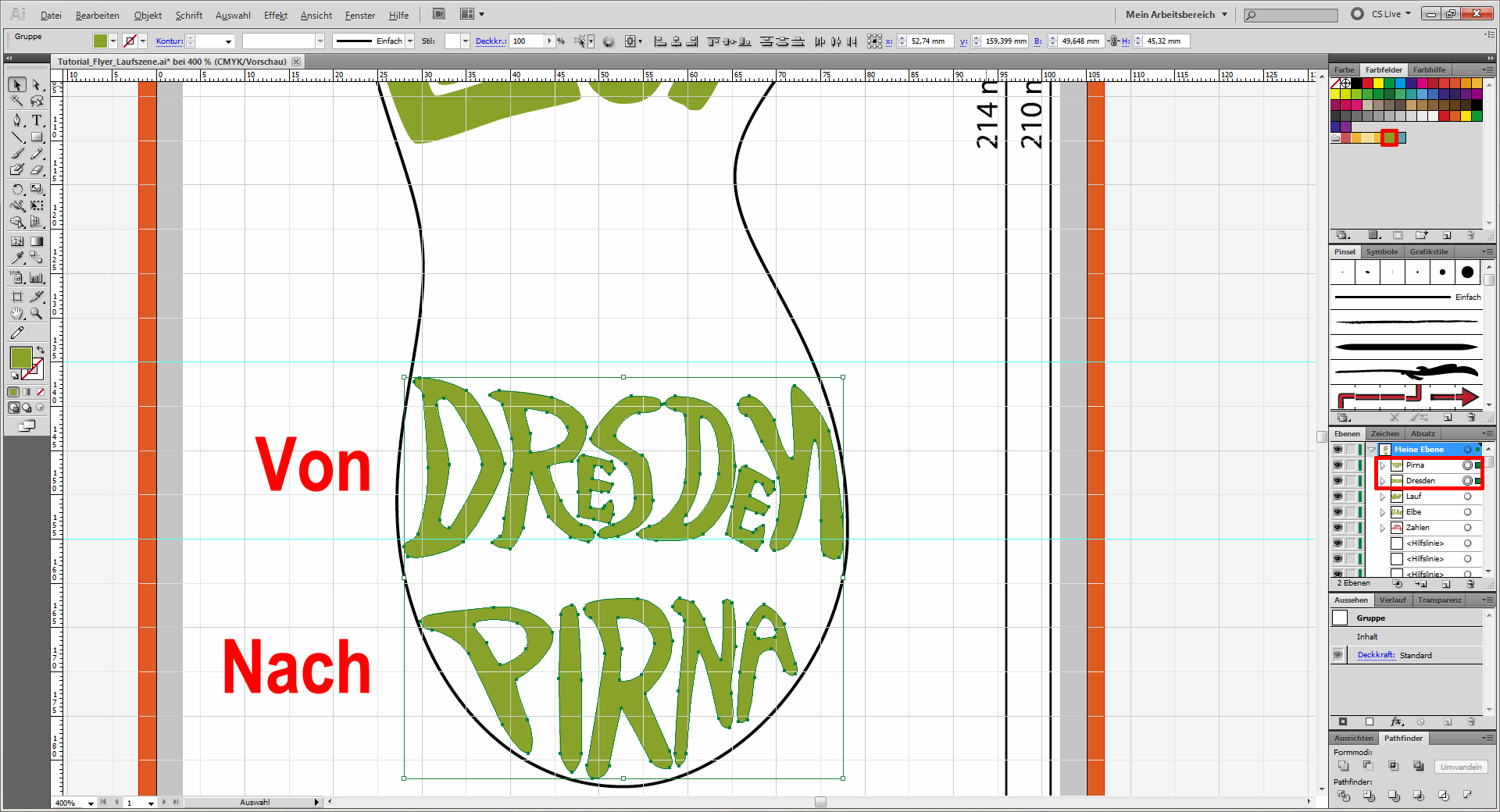Select the Pen tool
This screenshot has width=1500, height=812.
(17, 120)
